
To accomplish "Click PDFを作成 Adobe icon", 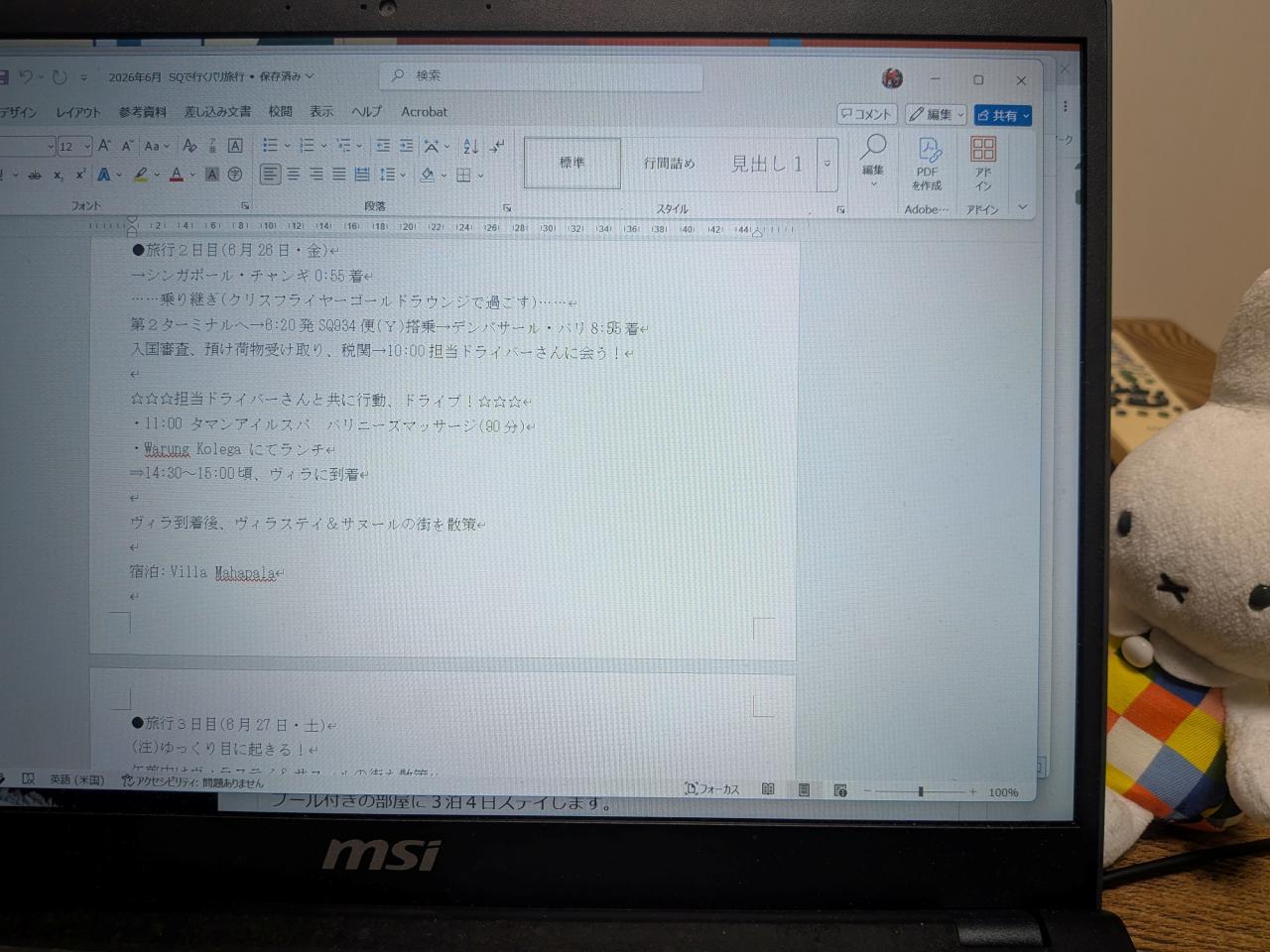I will pos(928,164).
